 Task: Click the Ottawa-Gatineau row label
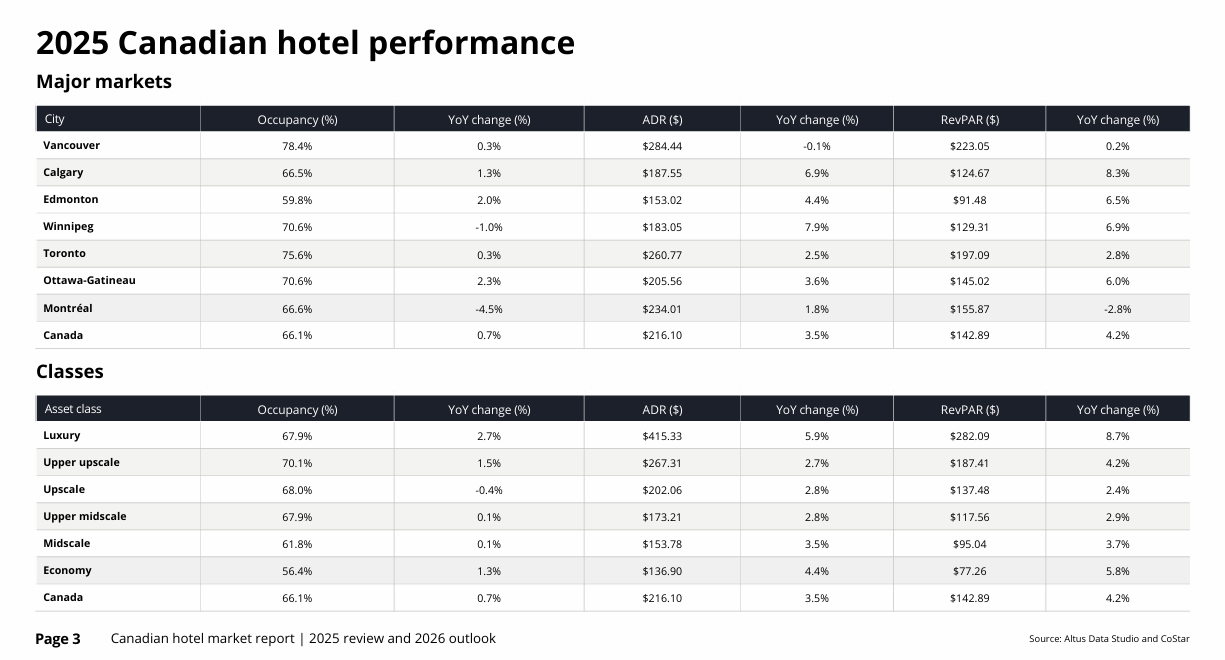89,281
